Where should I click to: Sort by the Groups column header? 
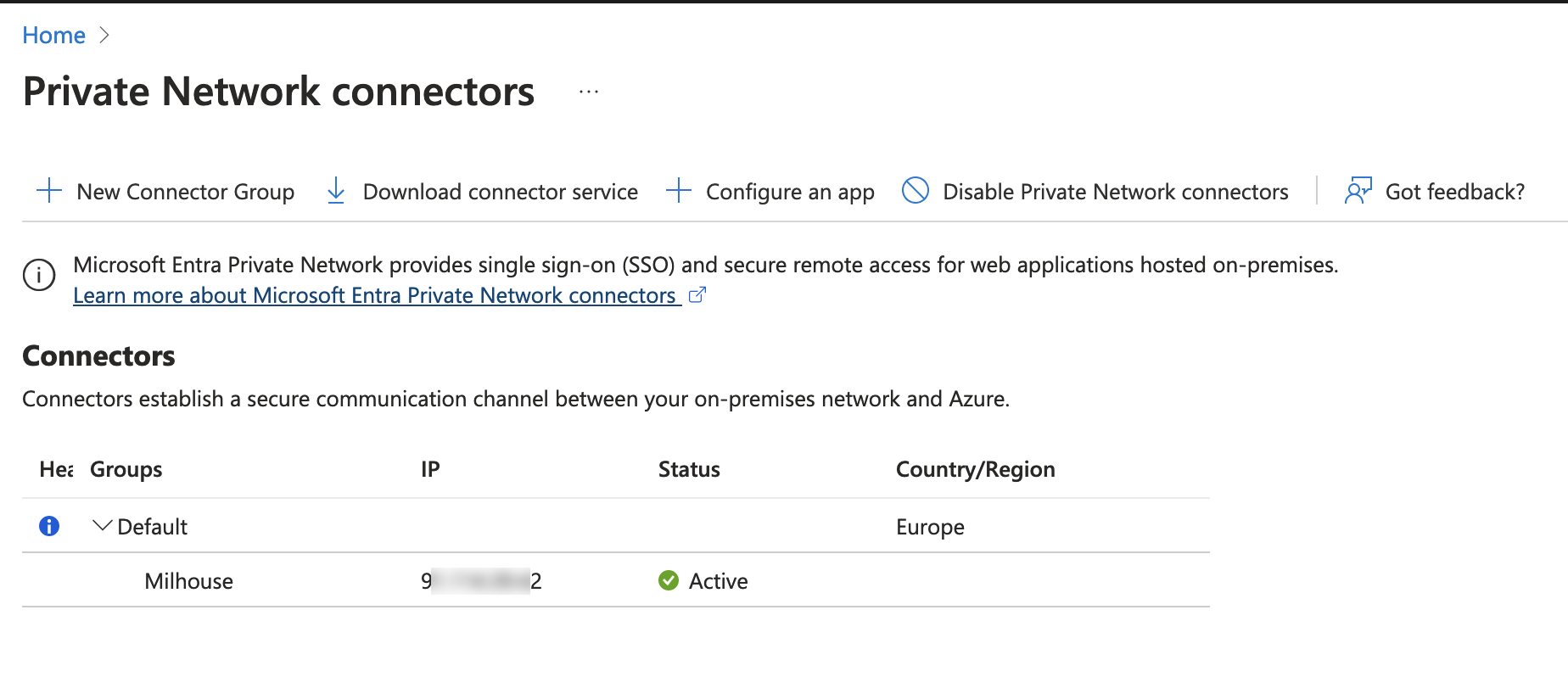pyautogui.click(x=126, y=469)
